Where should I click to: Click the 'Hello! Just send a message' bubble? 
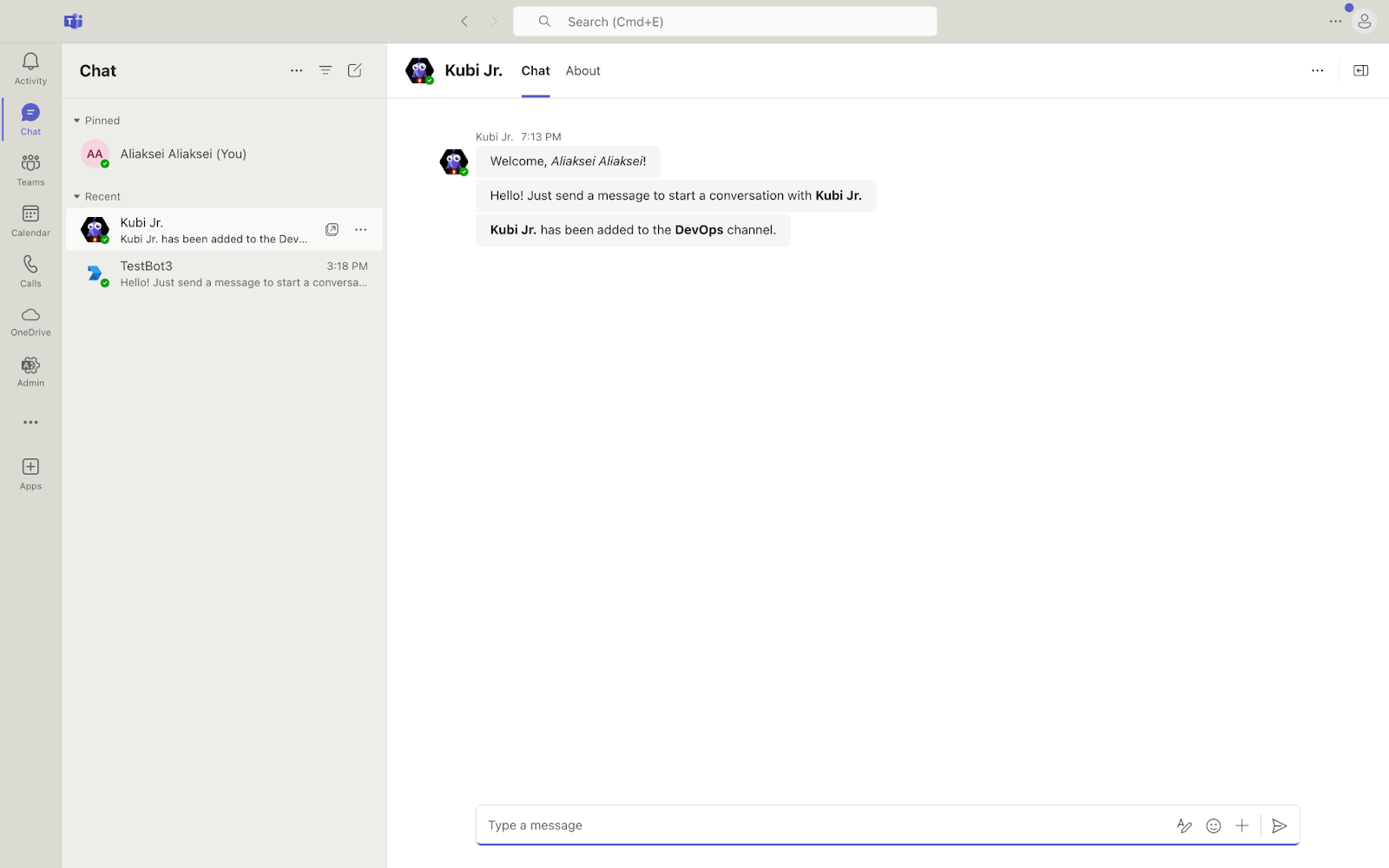click(x=675, y=196)
